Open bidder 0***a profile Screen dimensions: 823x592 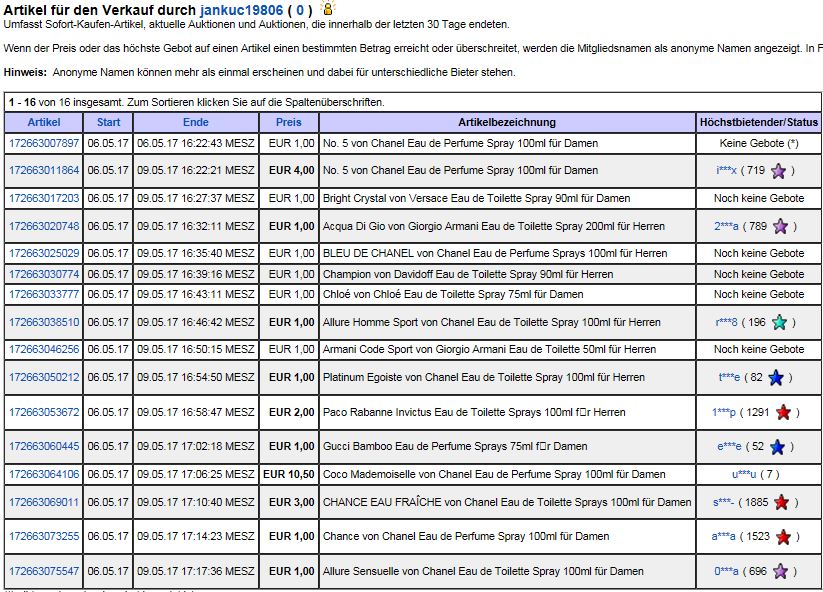(x=726, y=571)
